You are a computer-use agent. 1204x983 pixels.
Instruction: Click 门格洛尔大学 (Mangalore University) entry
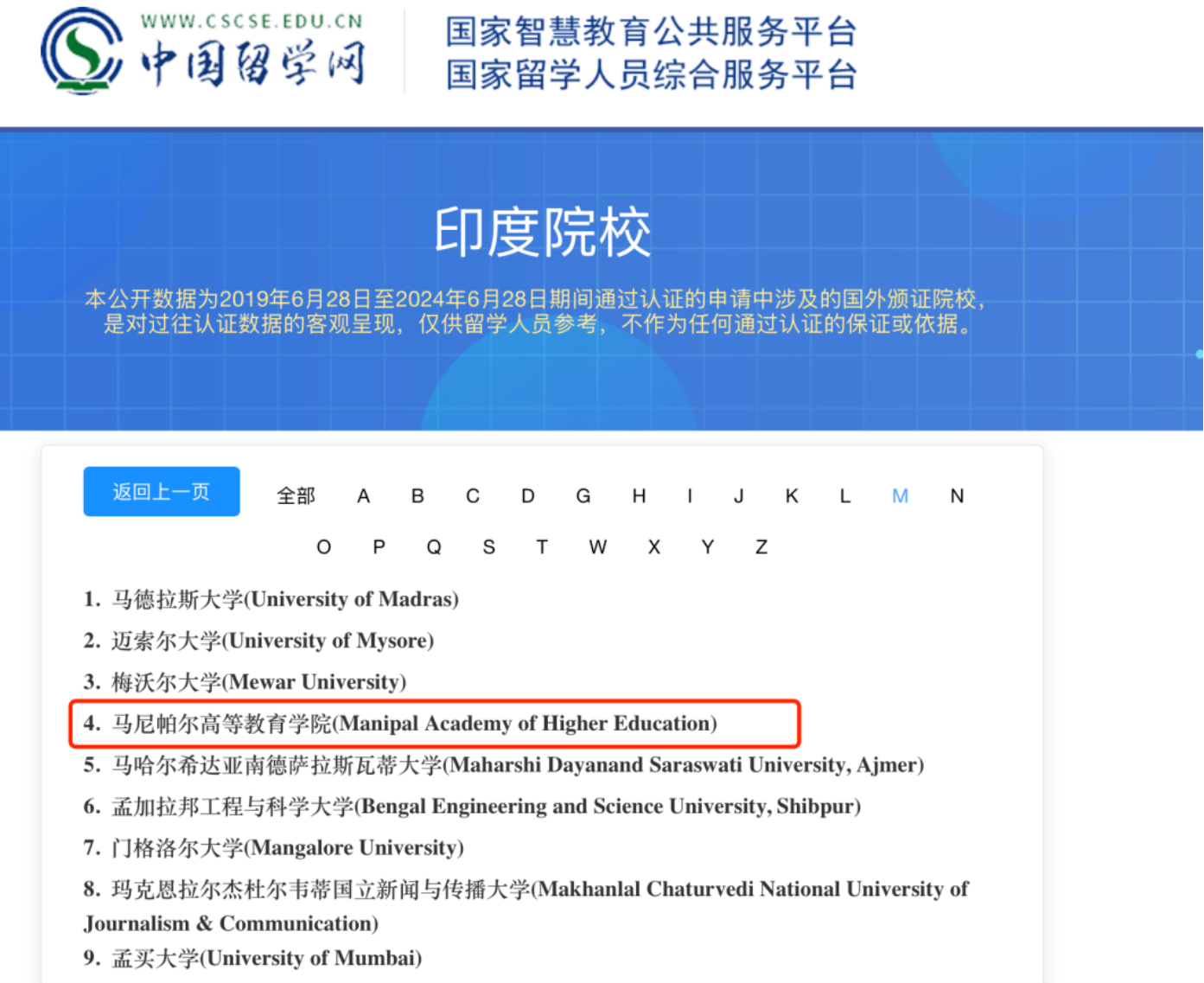[274, 848]
